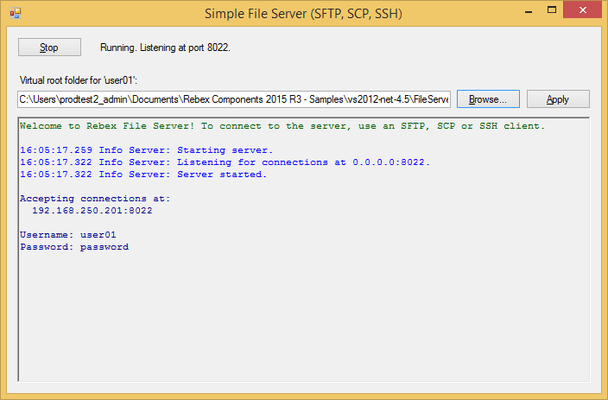Click the application icon in the title bar
The width and height of the screenshot is (608, 400).
point(14,13)
